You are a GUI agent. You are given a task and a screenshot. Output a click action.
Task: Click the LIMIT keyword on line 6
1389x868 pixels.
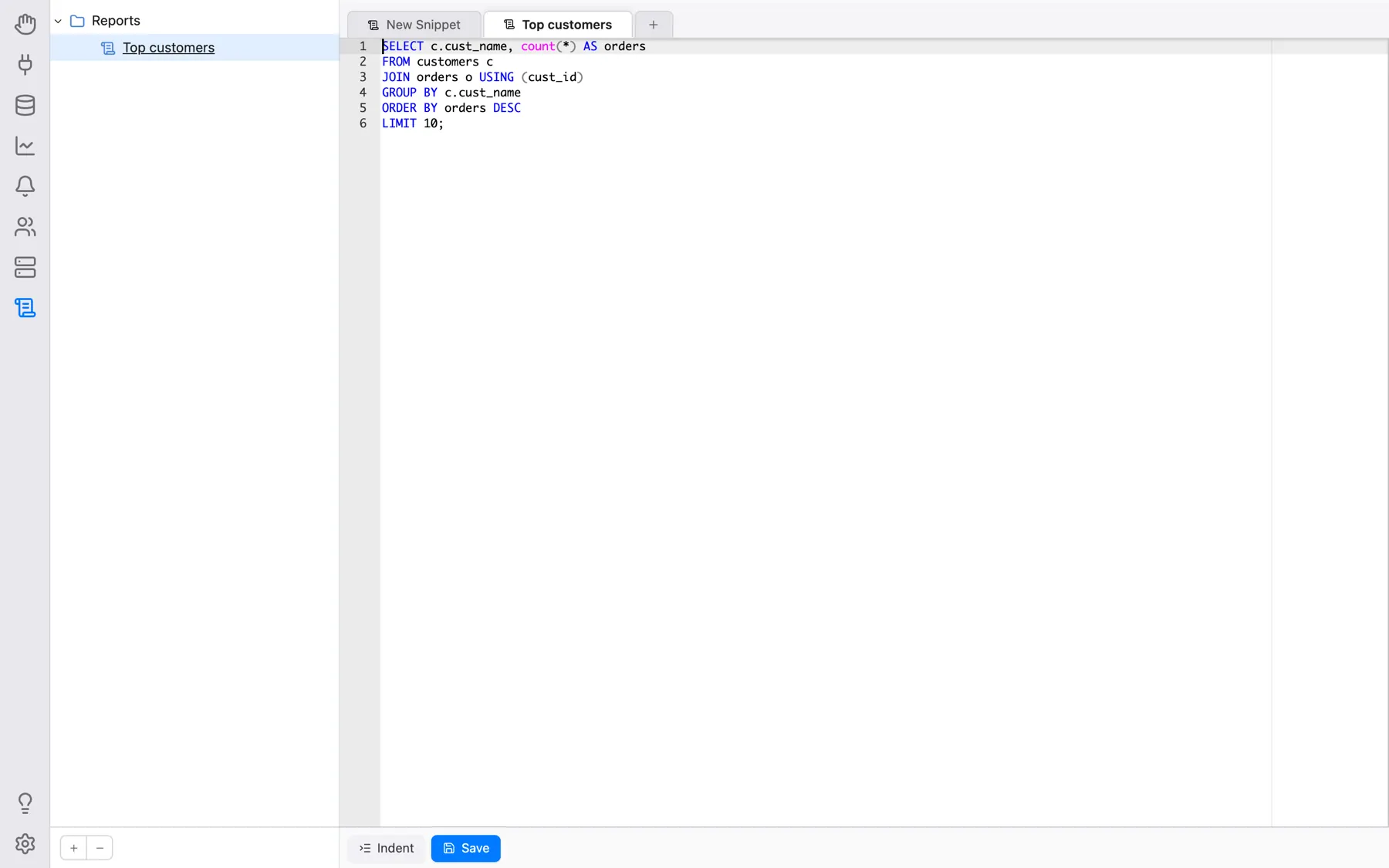pyautogui.click(x=399, y=123)
